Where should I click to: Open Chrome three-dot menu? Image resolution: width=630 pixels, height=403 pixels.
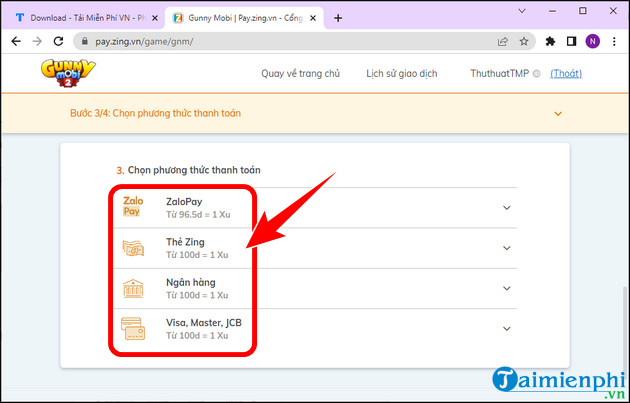614,41
